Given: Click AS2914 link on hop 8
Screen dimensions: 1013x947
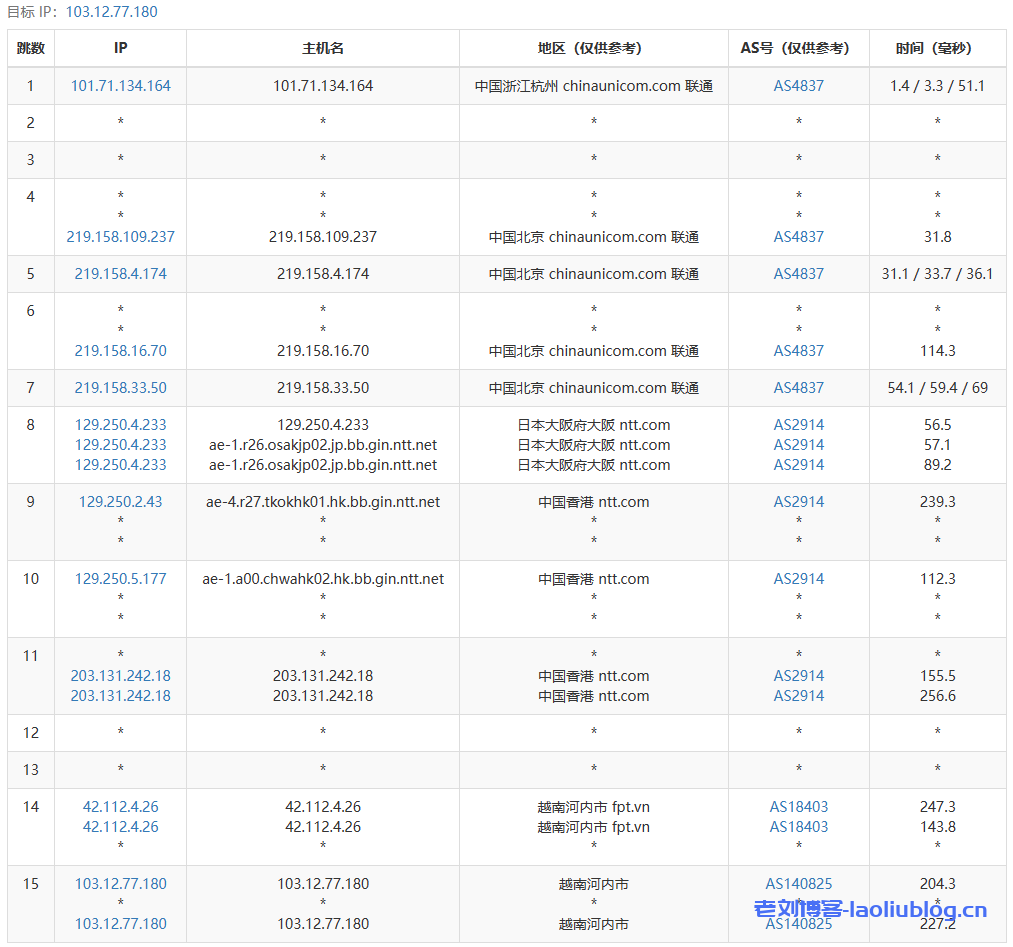Looking at the screenshot, I should (x=797, y=424).
